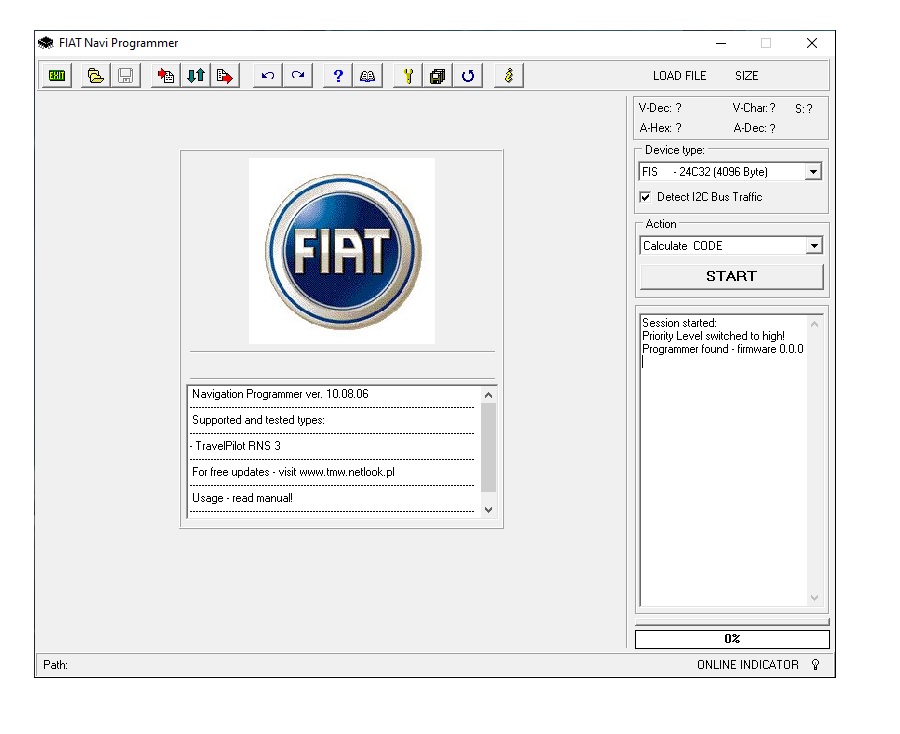The height and width of the screenshot is (734, 900).
Task: Click 'Usage - read manual!' line
Action: (242, 498)
